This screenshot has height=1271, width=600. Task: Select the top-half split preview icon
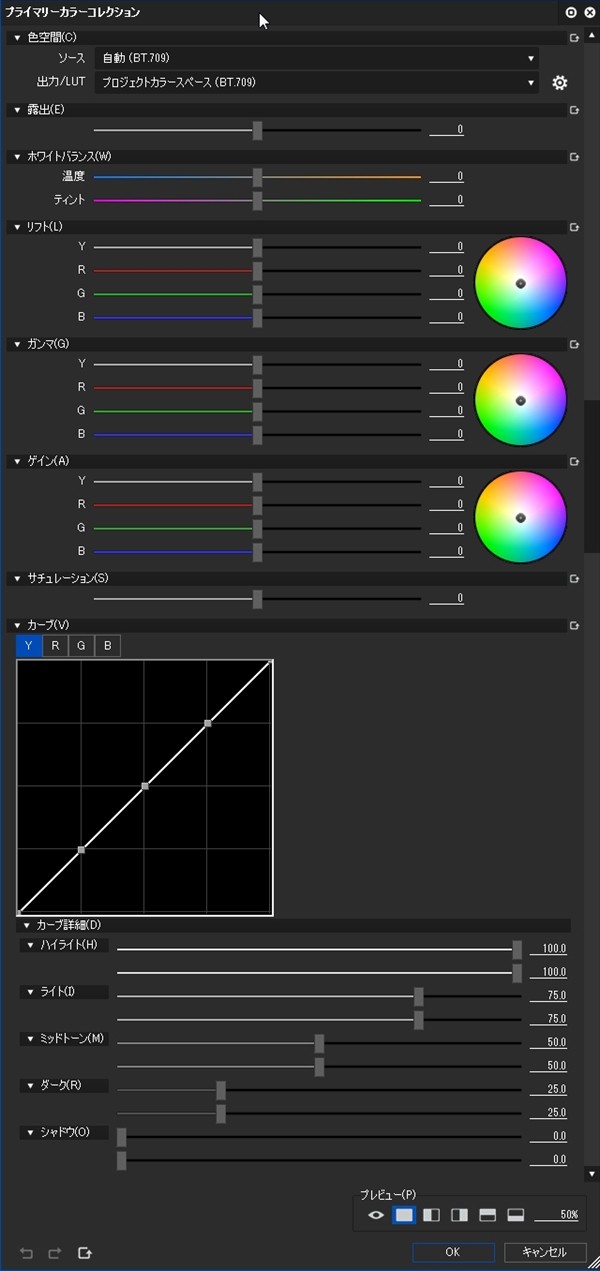488,1215
